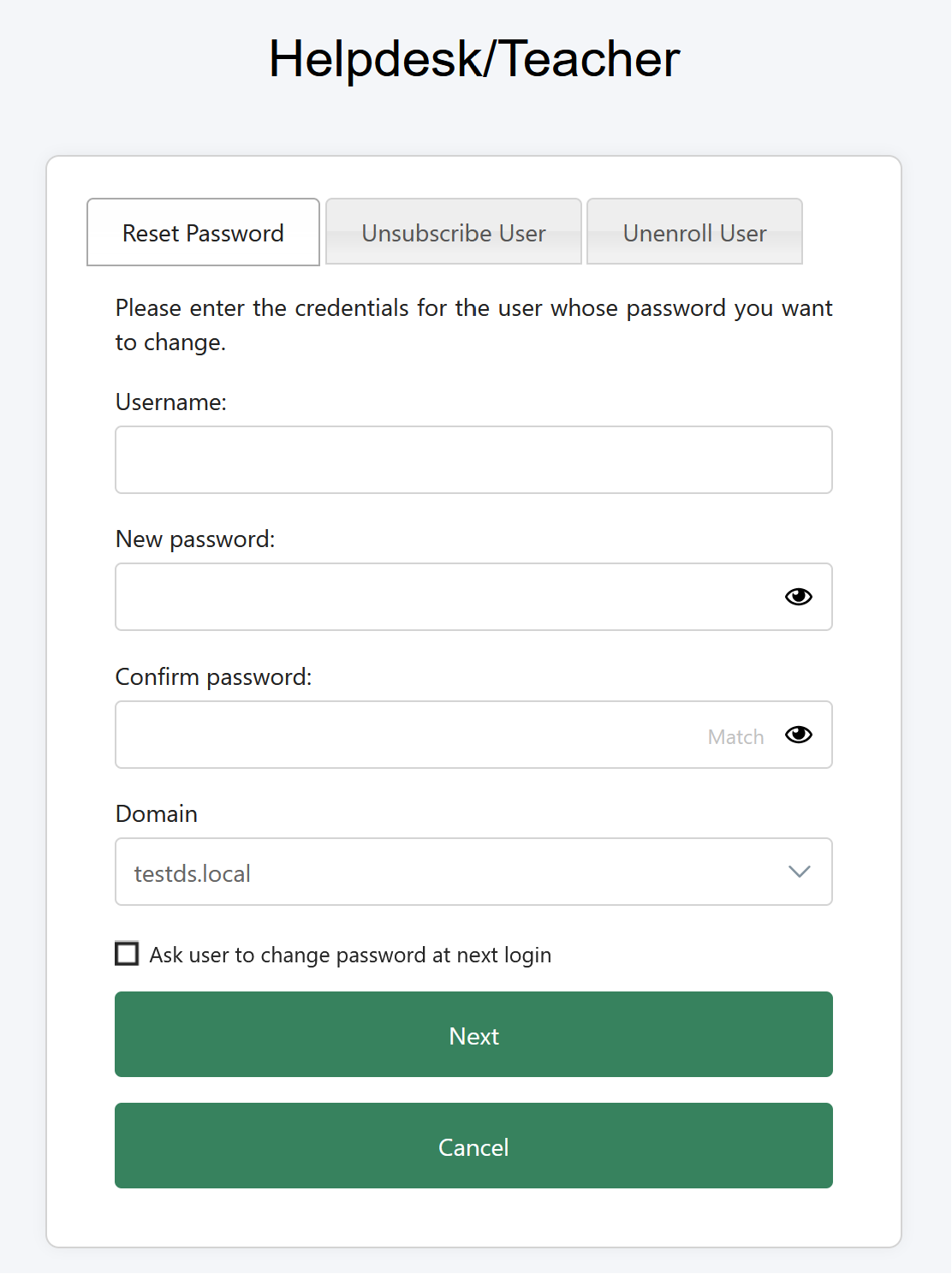Tick the Ask user to change password checkbox
This screenshot has width=952, height=1274.
pyautogui.click(x=127, y=954)
